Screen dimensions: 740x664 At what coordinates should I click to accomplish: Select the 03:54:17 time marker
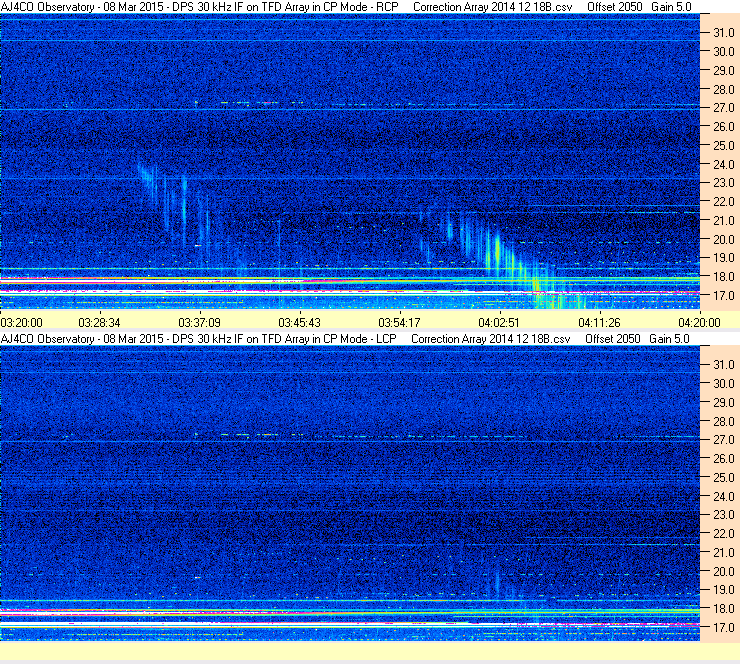pyautogui.click(x=399, y=322)
